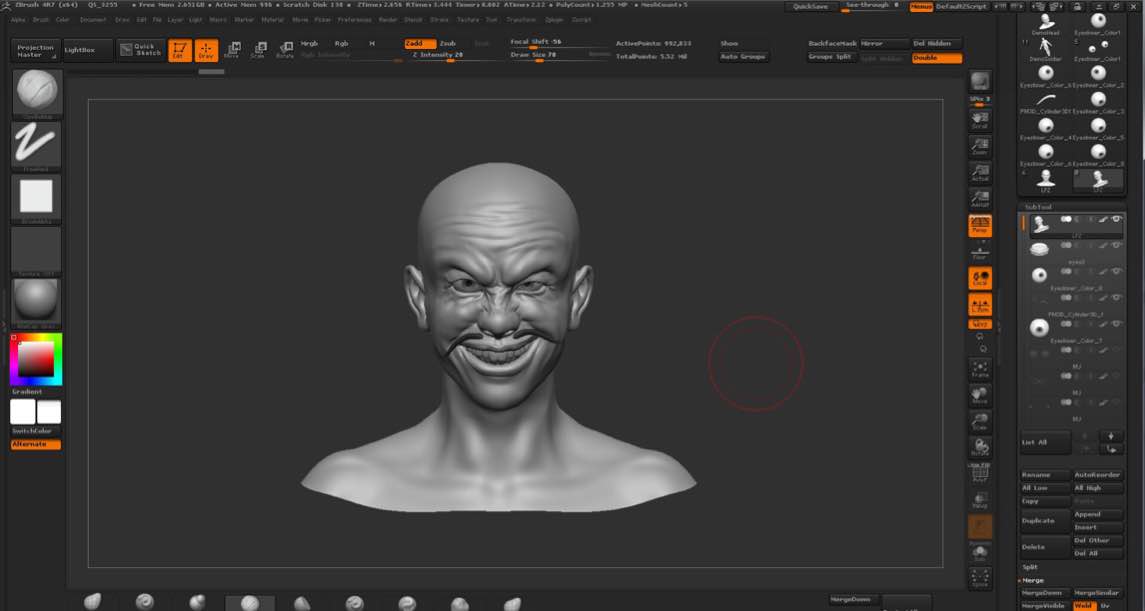Click the Scroll canvas icon on right shelf
Image resolution: width=1145 pixels, height=611 pixels.
980,120
